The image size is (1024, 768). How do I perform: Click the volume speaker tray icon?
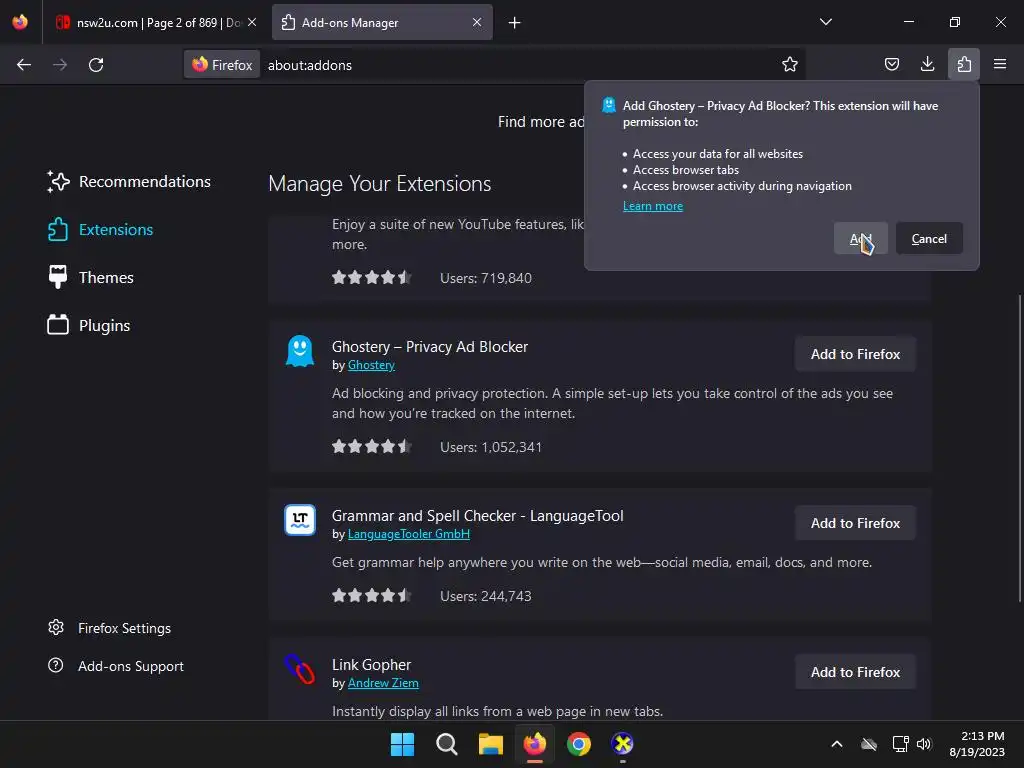pos(923,744)
